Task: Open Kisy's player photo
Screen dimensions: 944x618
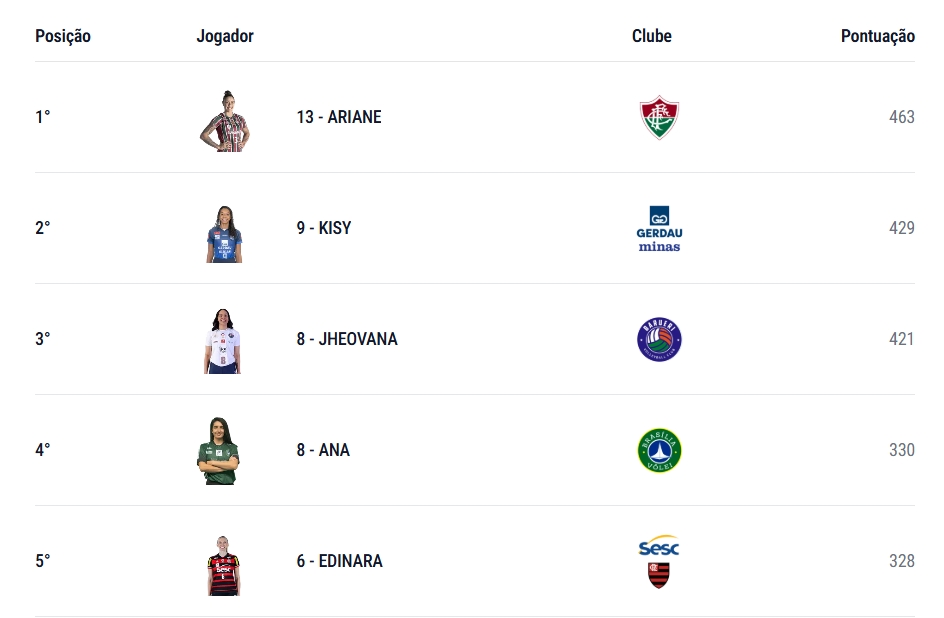Action: tap(224, 234)
